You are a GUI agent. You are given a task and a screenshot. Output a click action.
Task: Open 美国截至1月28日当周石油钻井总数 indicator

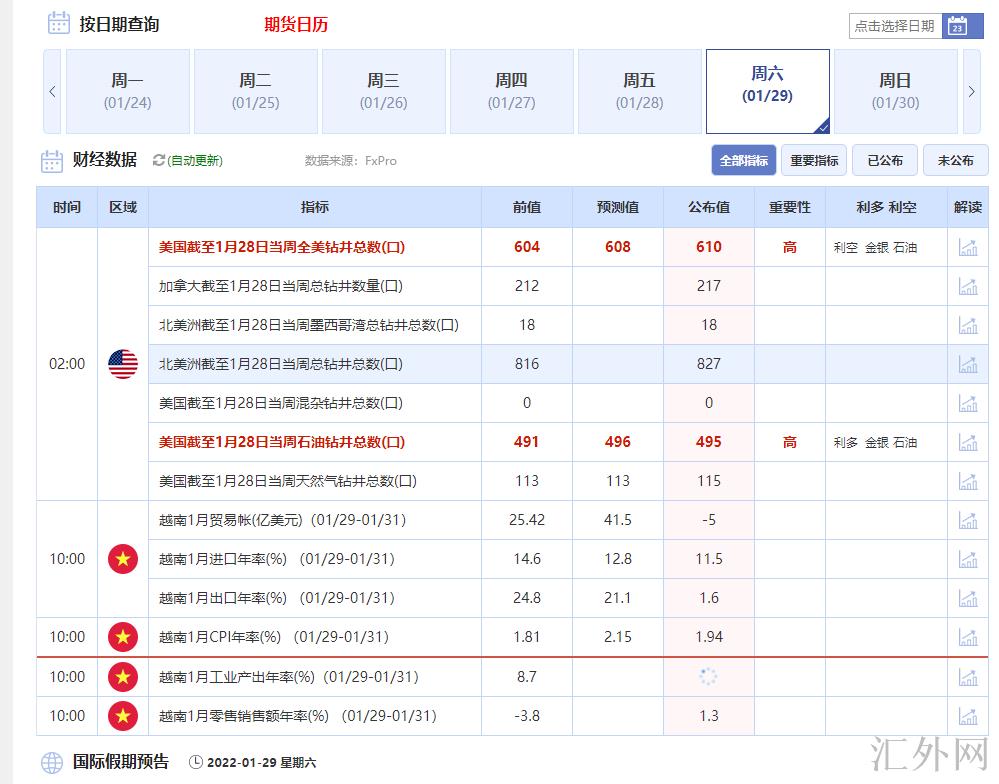[282, 442]
